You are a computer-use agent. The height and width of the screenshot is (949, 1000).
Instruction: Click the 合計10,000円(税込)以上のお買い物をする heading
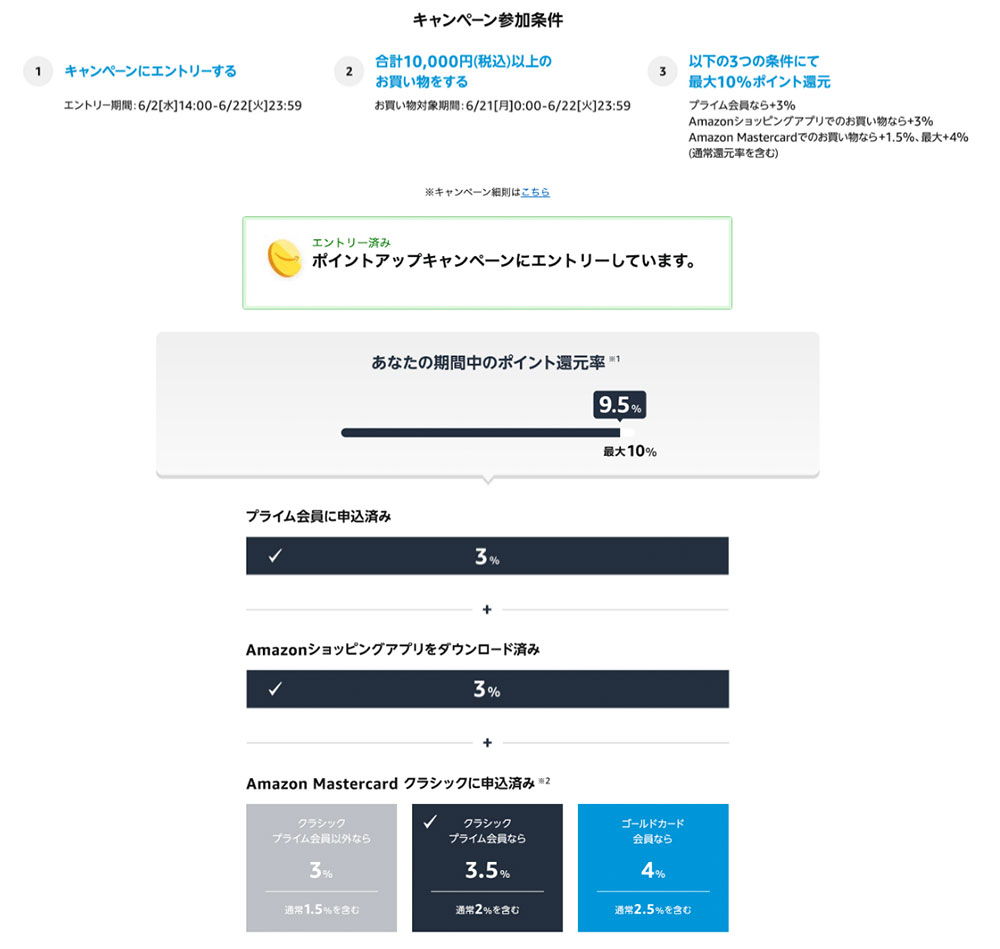click(x=464, y=71)
